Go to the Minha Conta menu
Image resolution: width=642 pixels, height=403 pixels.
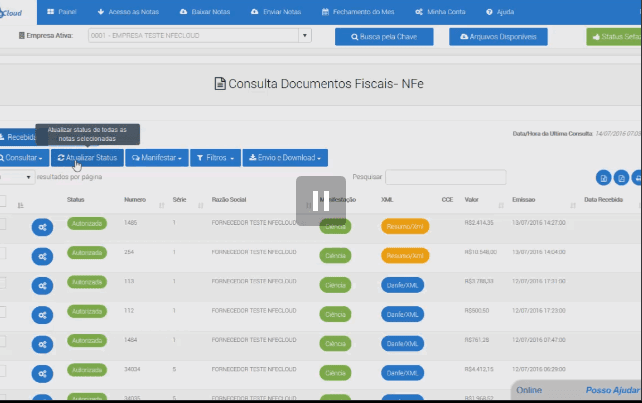pos(438,11)
